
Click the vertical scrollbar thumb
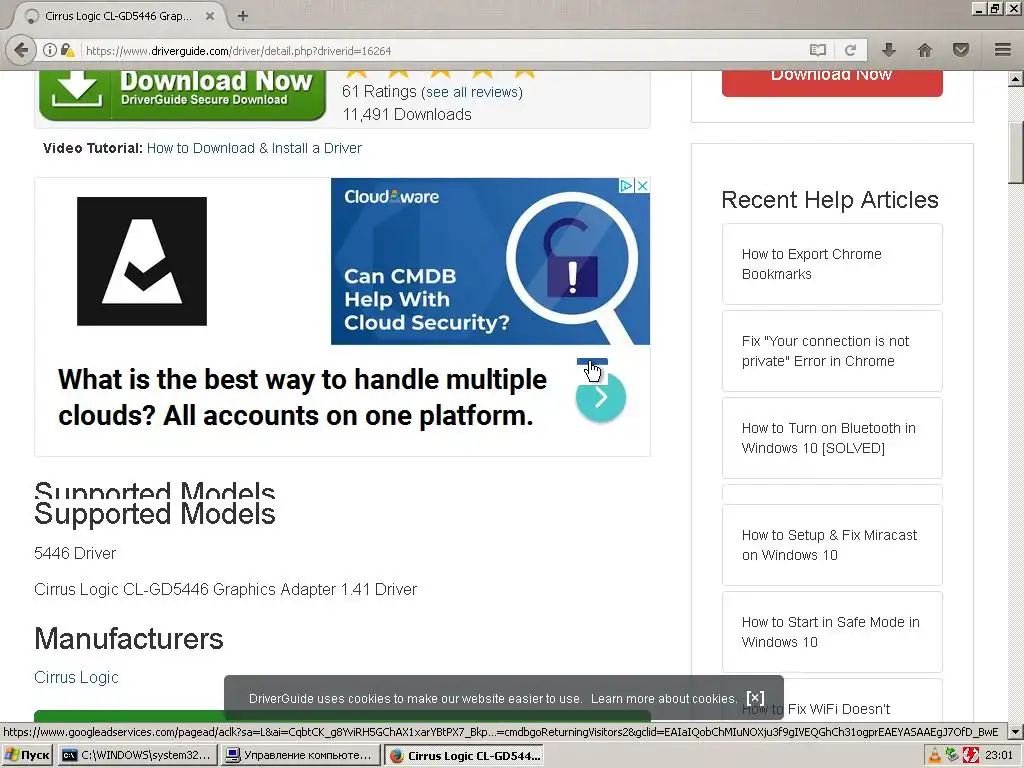pos(1016,153)
